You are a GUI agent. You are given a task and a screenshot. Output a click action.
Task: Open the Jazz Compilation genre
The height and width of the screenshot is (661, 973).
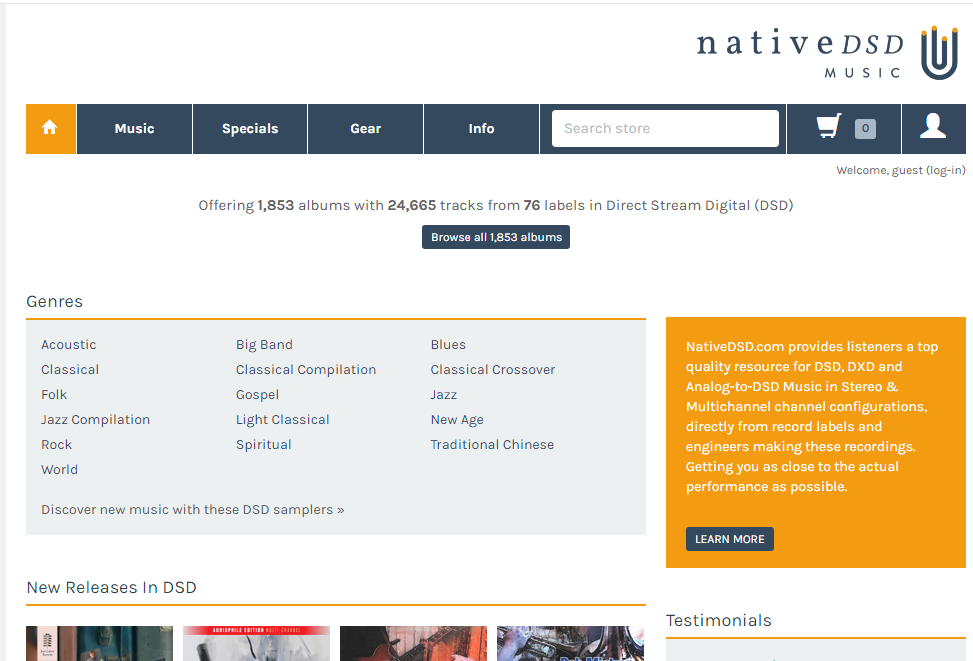(x=96, y=420)
